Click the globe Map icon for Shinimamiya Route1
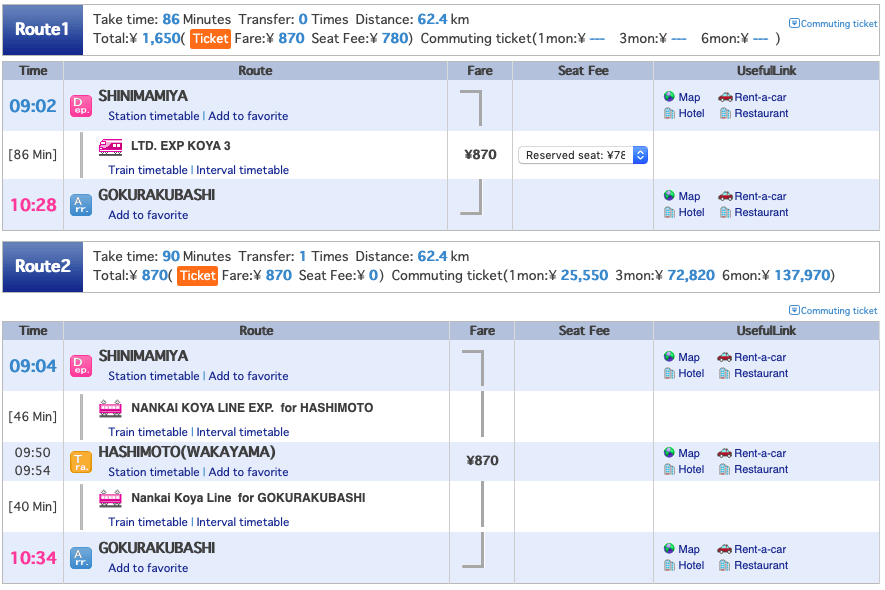 tap(669, 97)
